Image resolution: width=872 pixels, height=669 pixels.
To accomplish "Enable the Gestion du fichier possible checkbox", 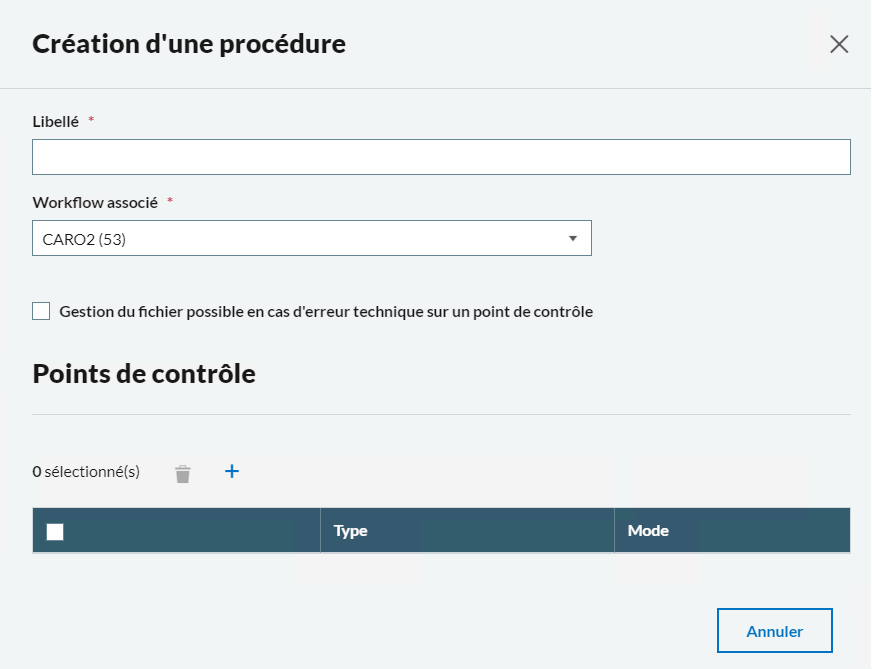I will tap(41, 311).
